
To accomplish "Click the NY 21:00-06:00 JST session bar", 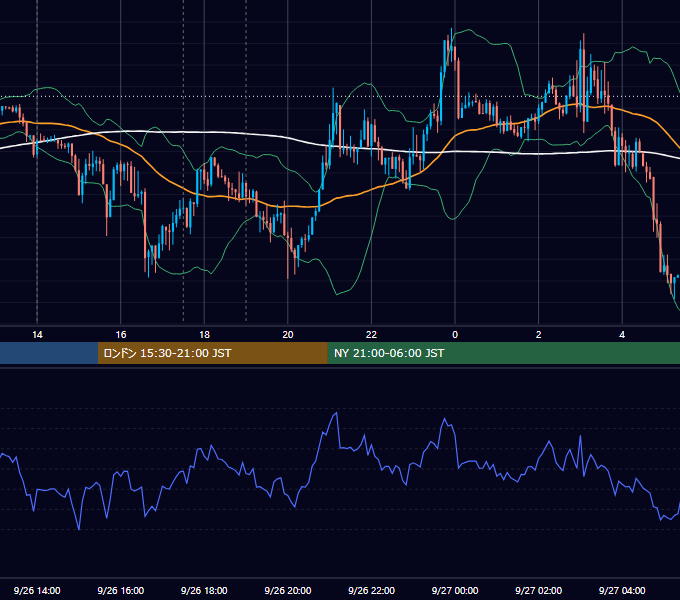I will [x=503, y=353].
